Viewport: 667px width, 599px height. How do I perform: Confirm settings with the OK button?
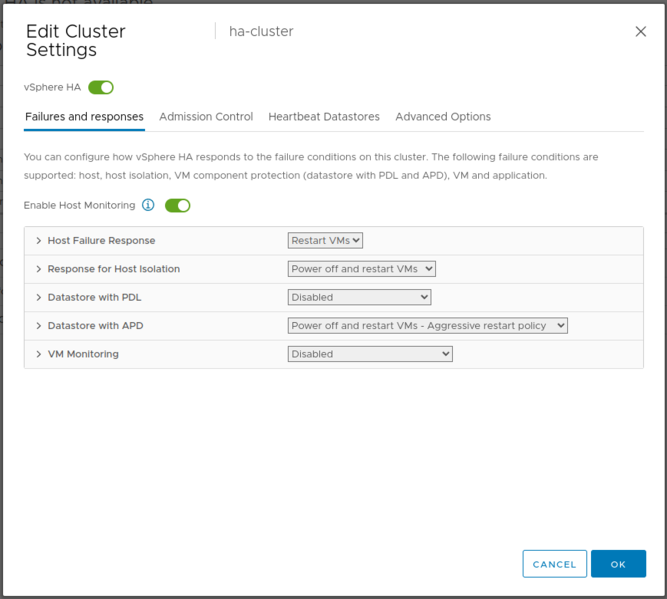[618, 564]
